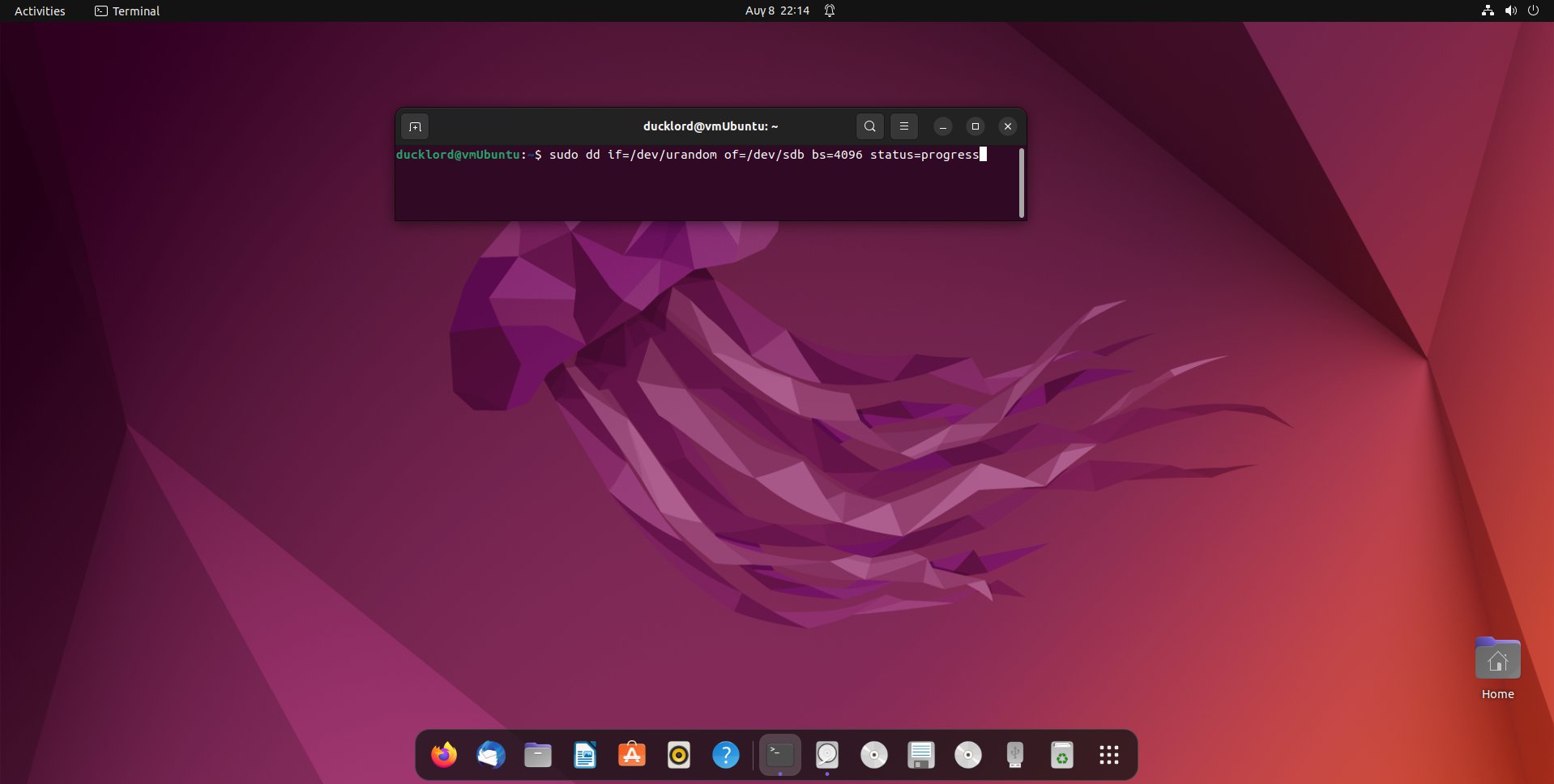Screen dimensions: 1554x784
Task: Open the USB drive icon in dock
Action: 1015,755
